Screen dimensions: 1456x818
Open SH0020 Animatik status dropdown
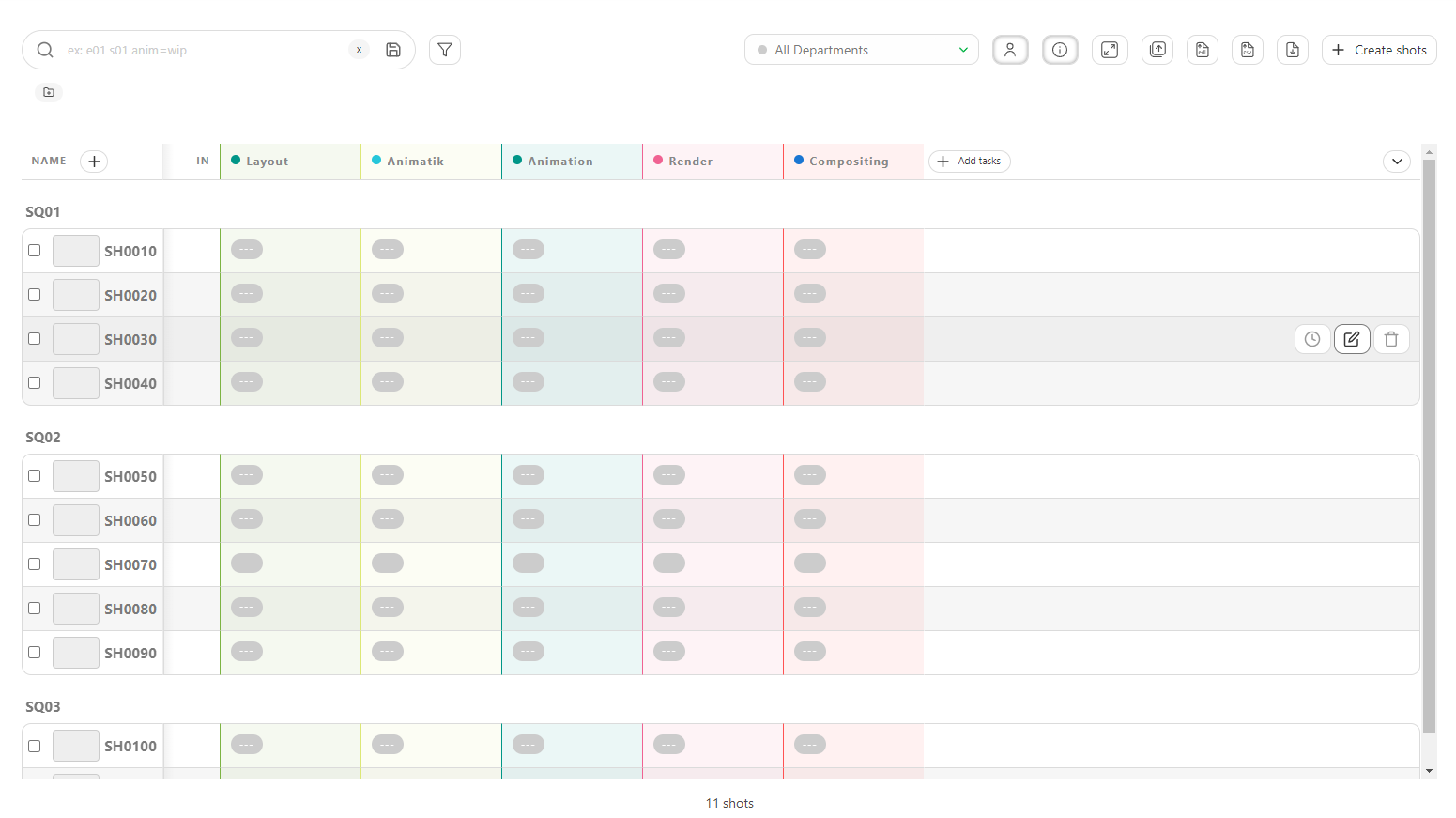pos(388,294)
